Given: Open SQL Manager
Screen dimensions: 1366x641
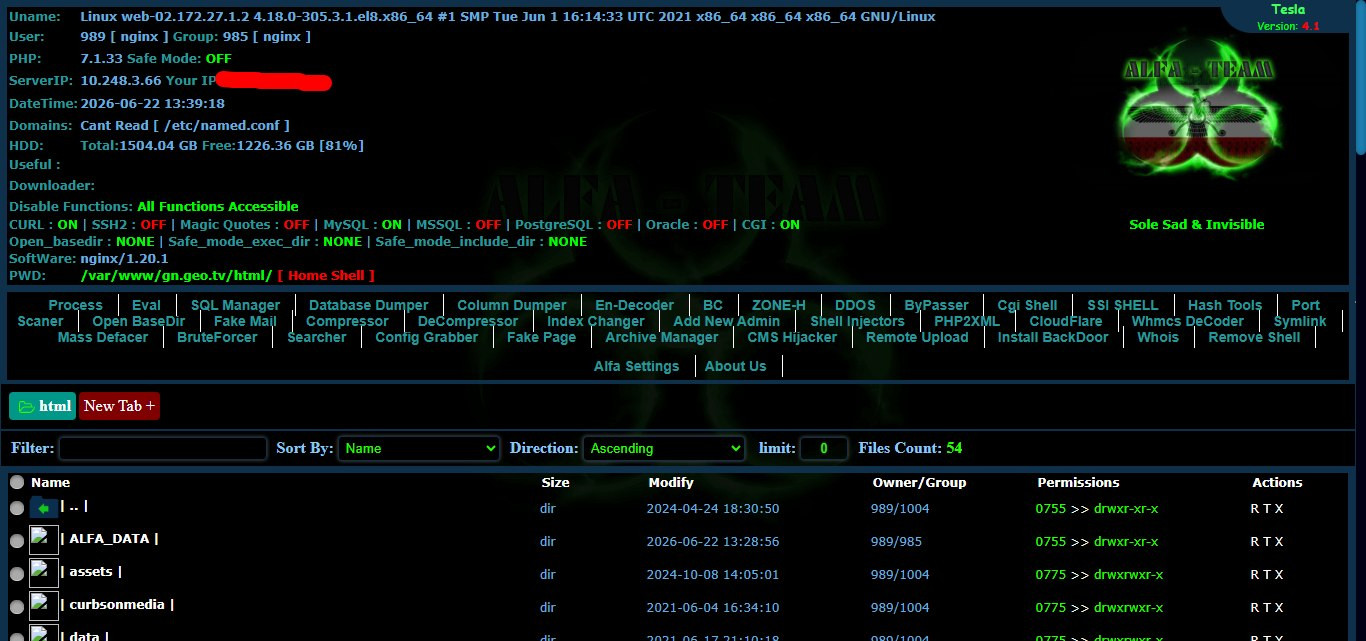Looking at the screenshot, I should 236,305.
